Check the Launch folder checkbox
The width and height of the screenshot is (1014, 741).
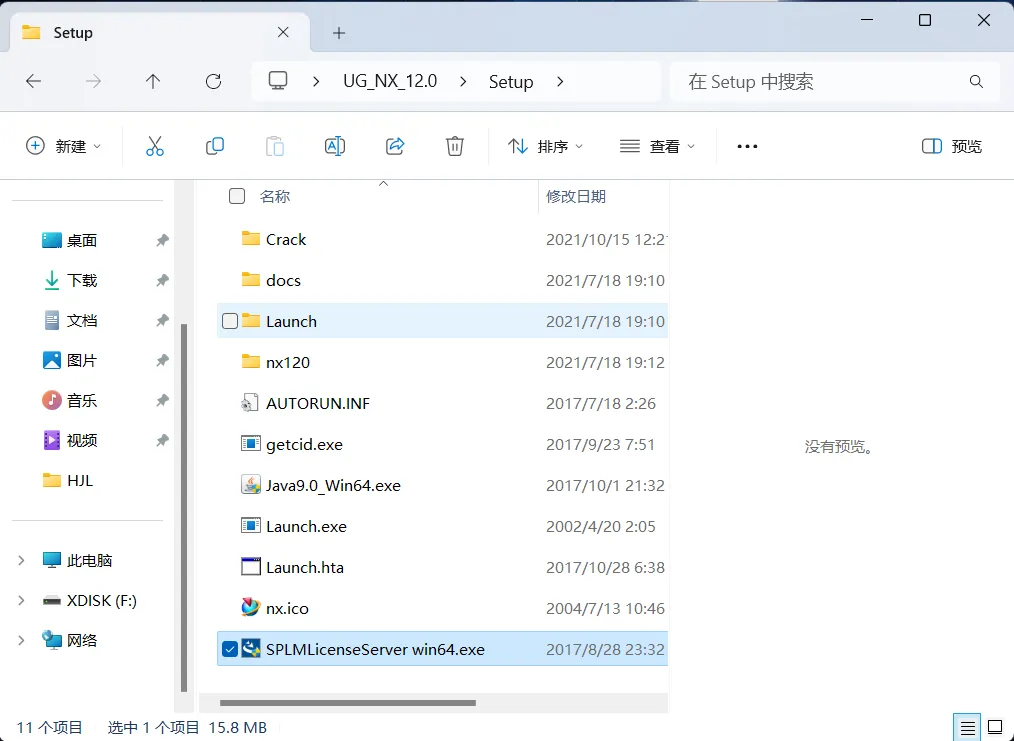(x=230, y=321)
